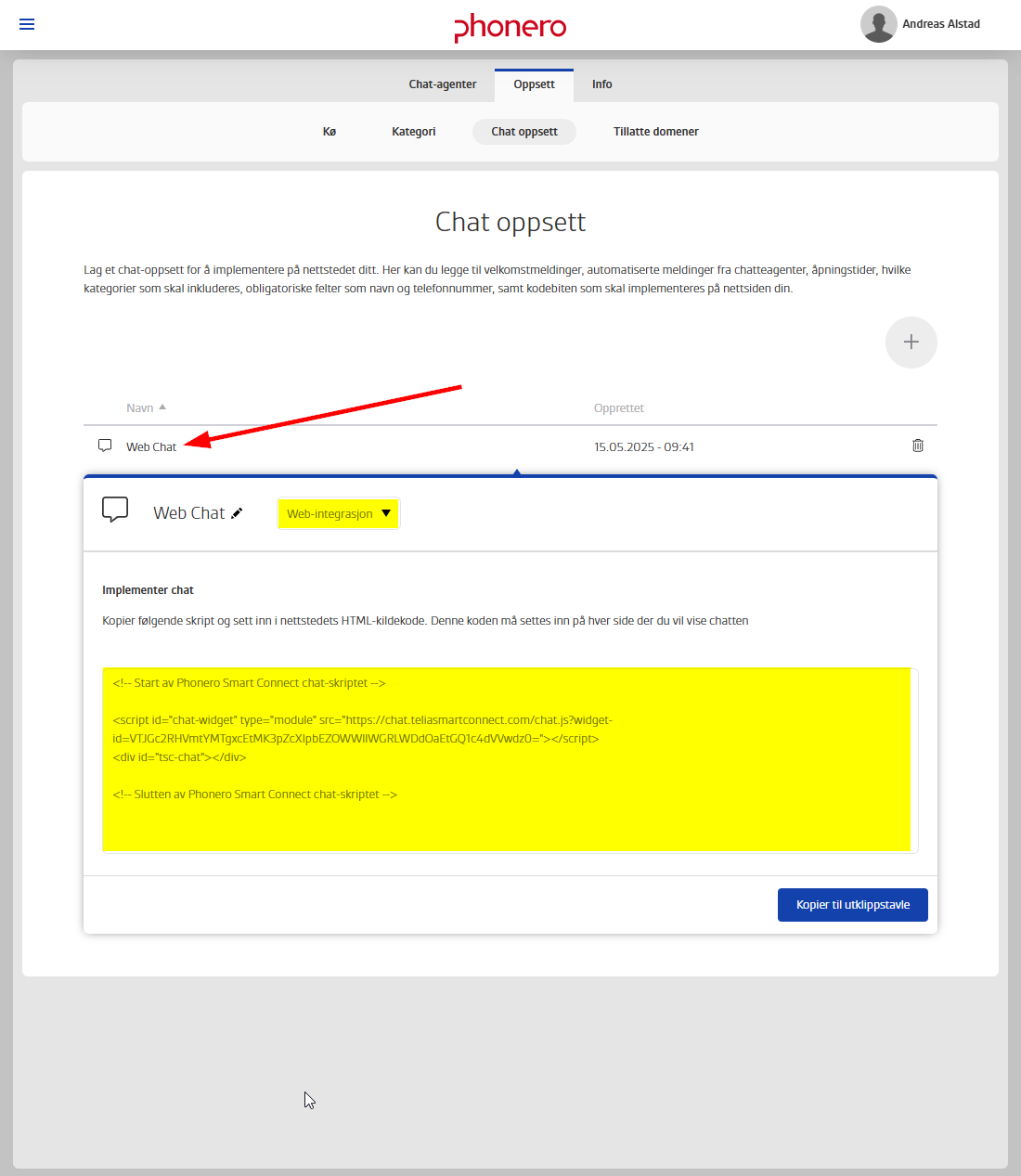This screenshot has width=1021, height=1176.
Task: Click the div id="tsc-chat" code line
Action: 180,757
